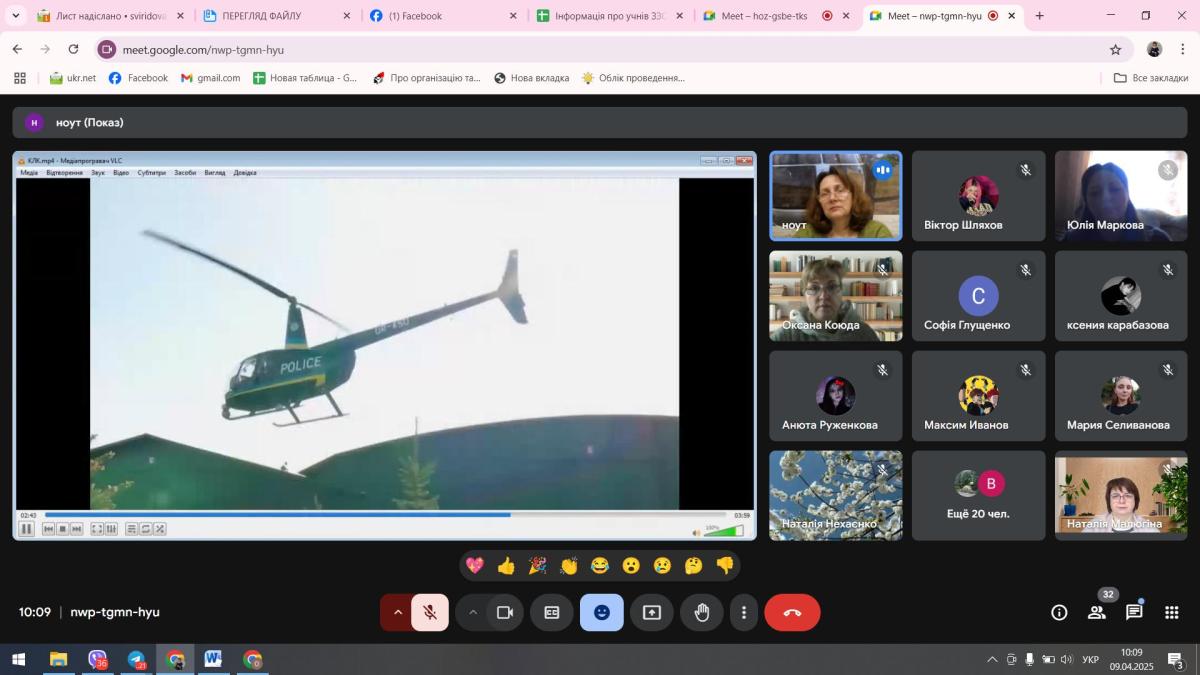Open more options three-dot menu

[743, 613]
